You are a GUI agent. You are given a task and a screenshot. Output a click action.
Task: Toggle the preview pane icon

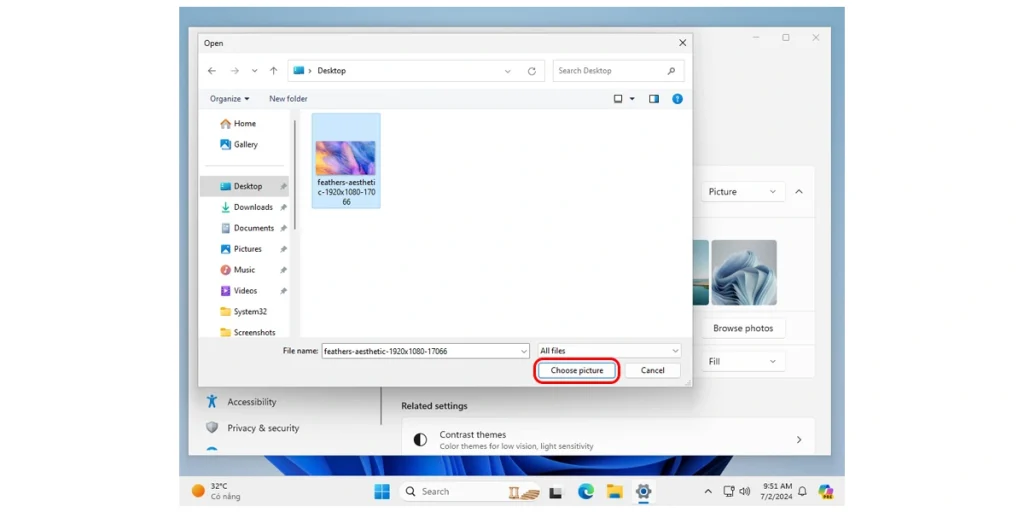[x=654, y=99]
